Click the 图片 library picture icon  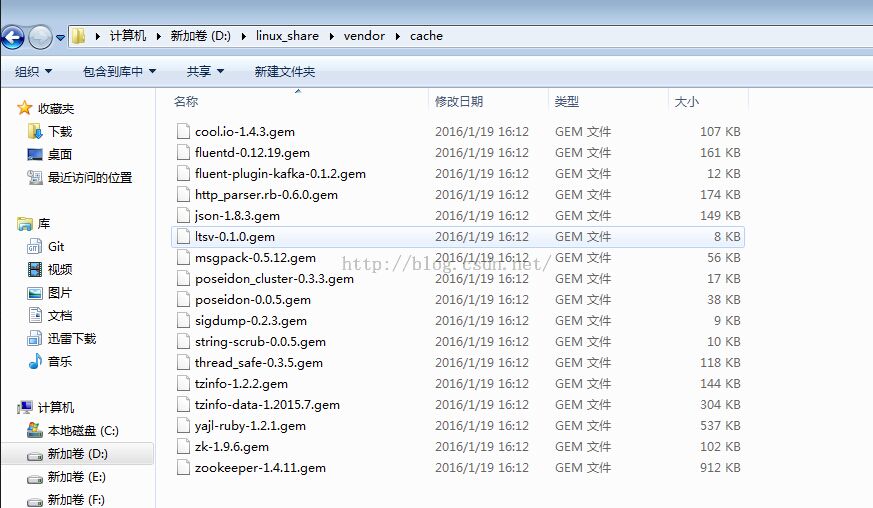(x=35, y=293)
